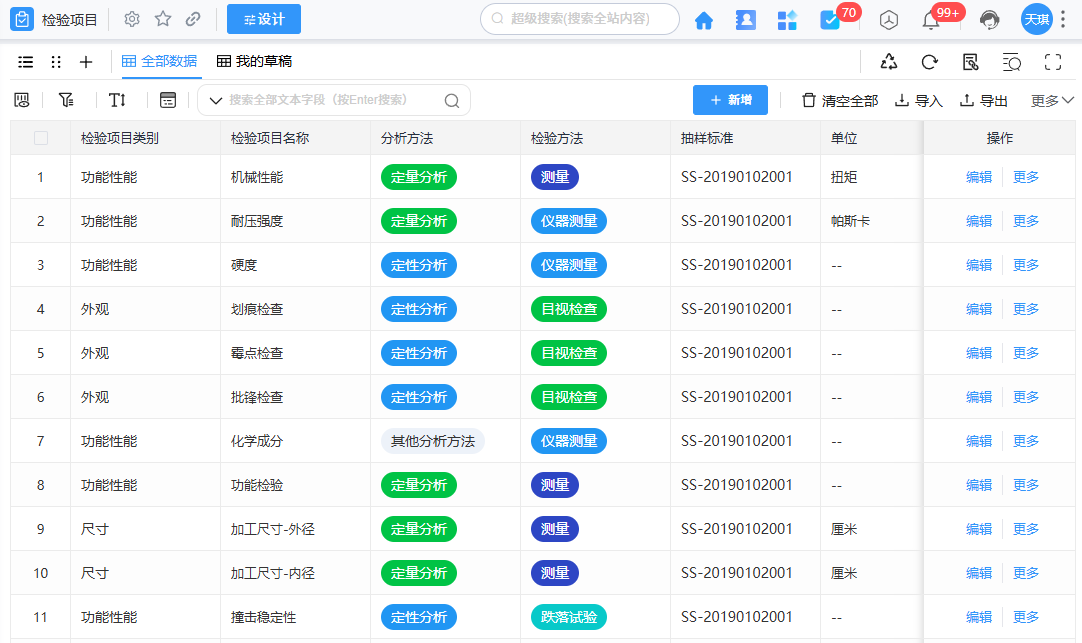Focus the 超级搜索 global search box
This screenshot has height=643, width=1082.
coord(580,19)
